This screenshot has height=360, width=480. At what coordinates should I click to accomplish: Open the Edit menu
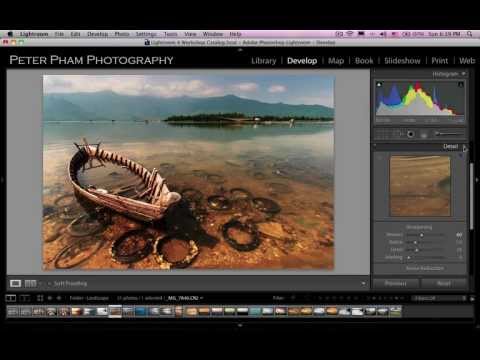coord(76,34)
